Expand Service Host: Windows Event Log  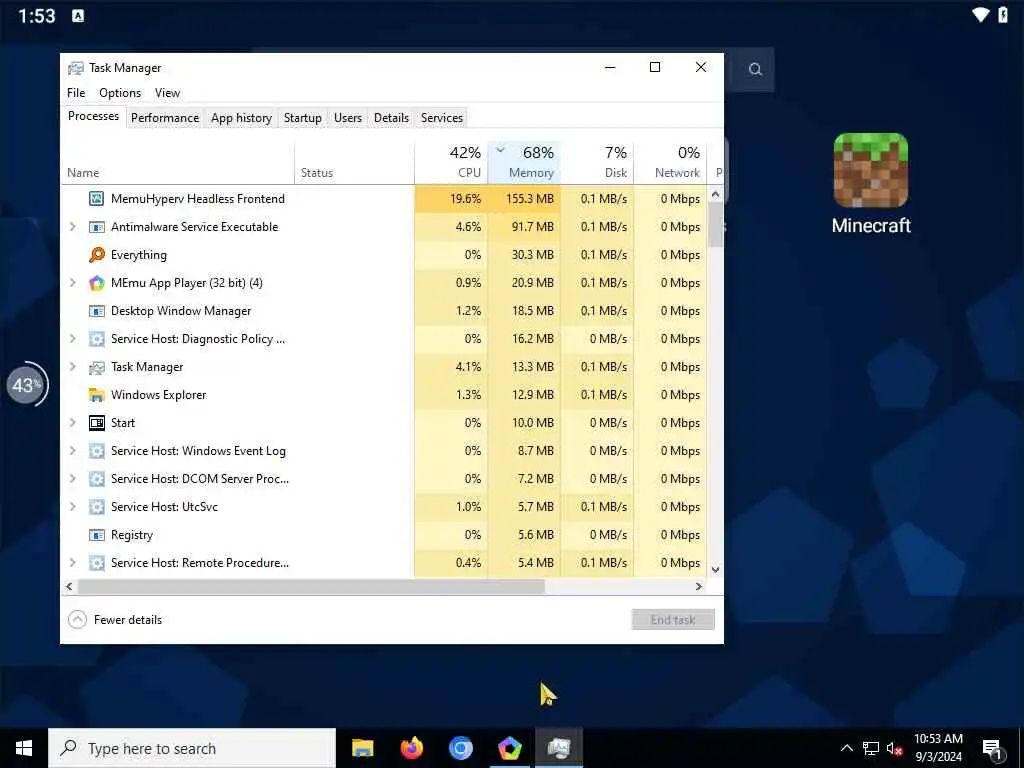tap(72, 451)
